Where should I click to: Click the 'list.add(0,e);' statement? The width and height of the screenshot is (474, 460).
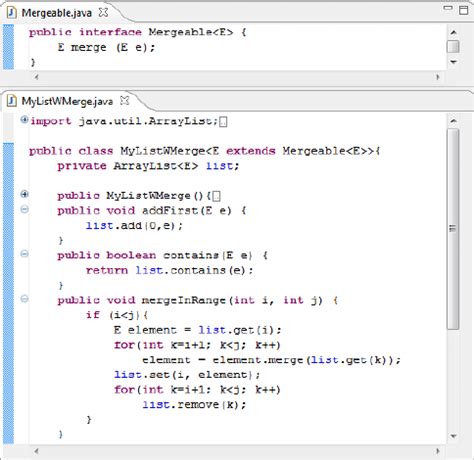coord(134,226)
